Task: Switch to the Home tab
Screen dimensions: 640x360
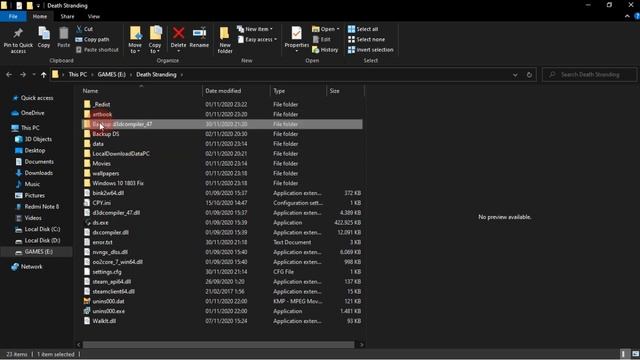Action: click(40, 16)
